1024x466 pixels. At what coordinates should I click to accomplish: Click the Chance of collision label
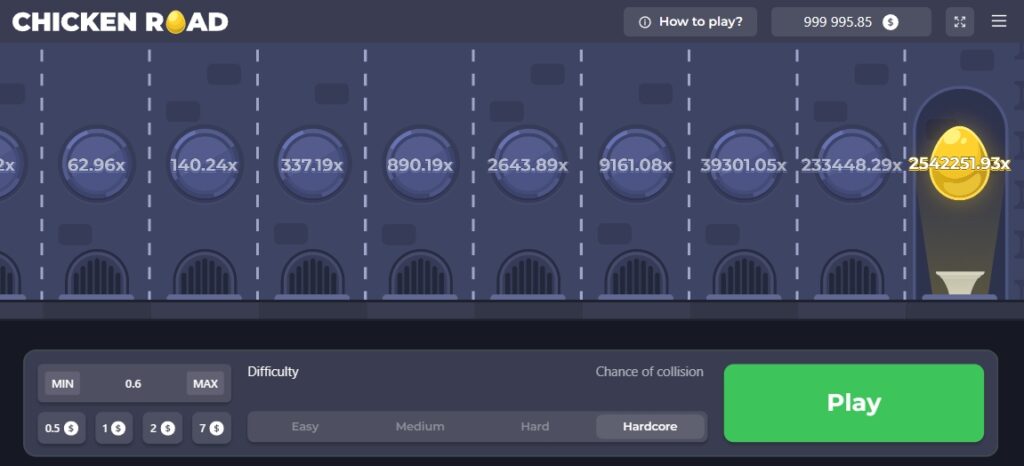point(649,371)
